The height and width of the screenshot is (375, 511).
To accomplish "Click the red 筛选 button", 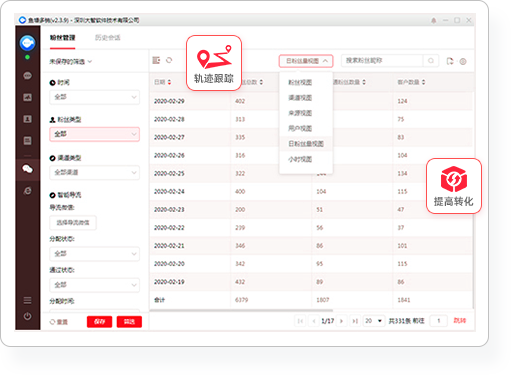I will [x=129, y=322].
